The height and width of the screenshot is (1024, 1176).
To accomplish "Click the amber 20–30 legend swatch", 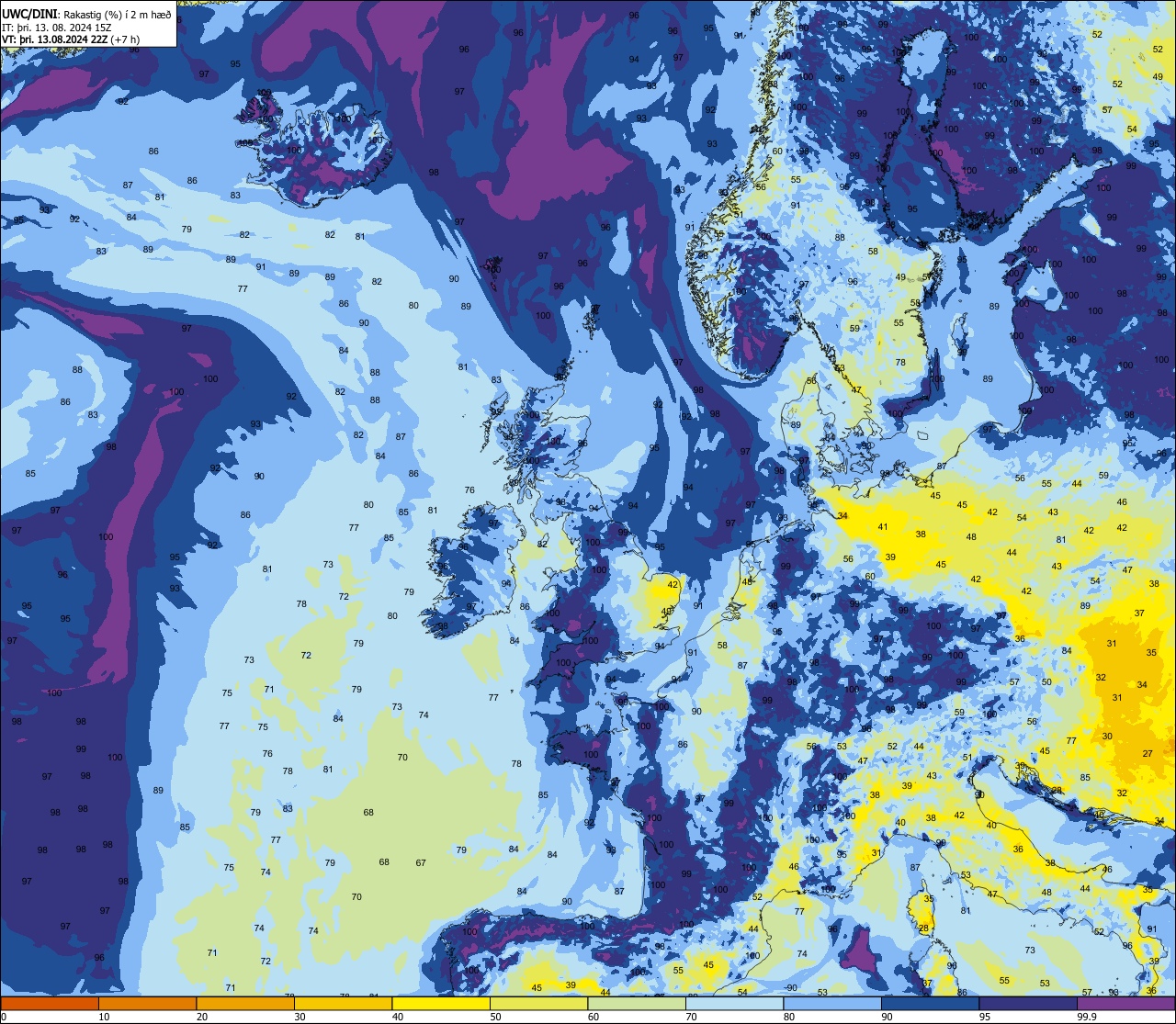I will pos(245,1003).
